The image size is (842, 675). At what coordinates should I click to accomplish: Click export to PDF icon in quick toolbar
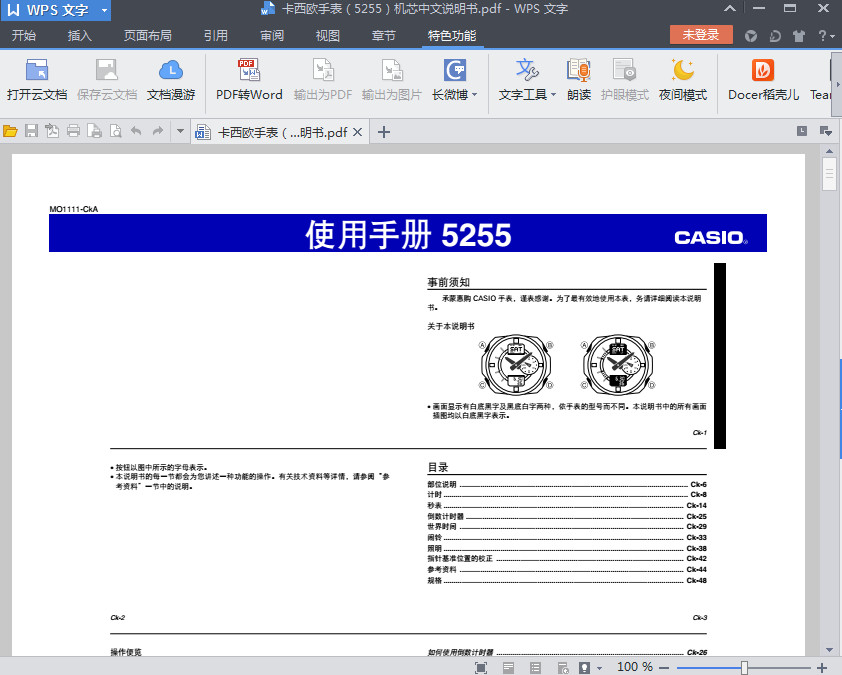52,131
